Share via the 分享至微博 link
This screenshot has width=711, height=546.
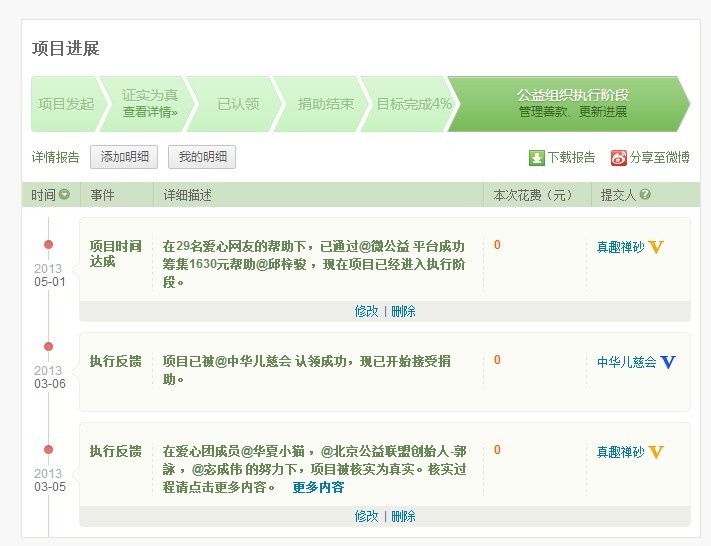click(659, 157)
